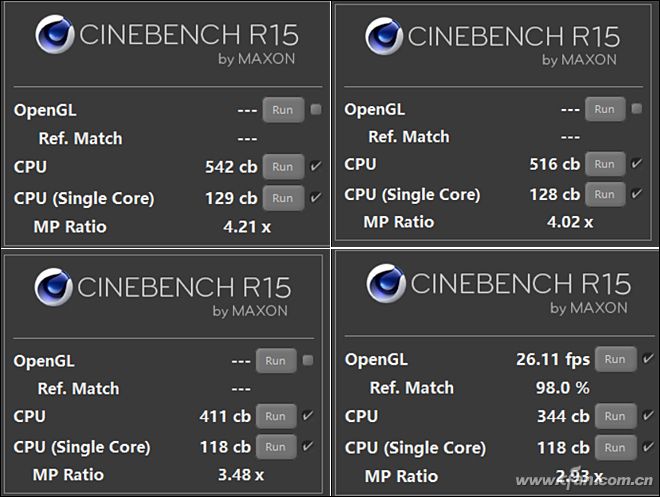Select the 4.02 x MP Ratio value

pos(570,222)
